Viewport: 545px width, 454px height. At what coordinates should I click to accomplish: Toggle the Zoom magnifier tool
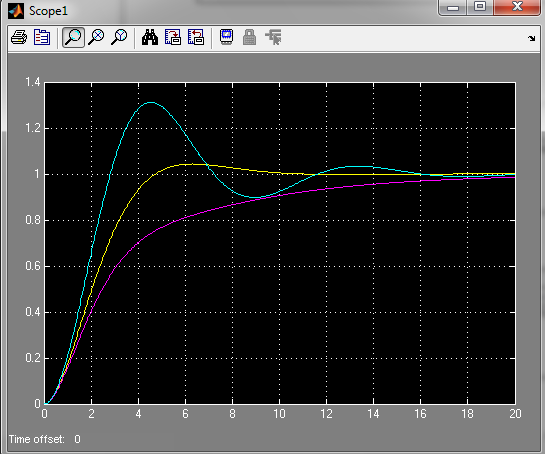coord(73,37)
